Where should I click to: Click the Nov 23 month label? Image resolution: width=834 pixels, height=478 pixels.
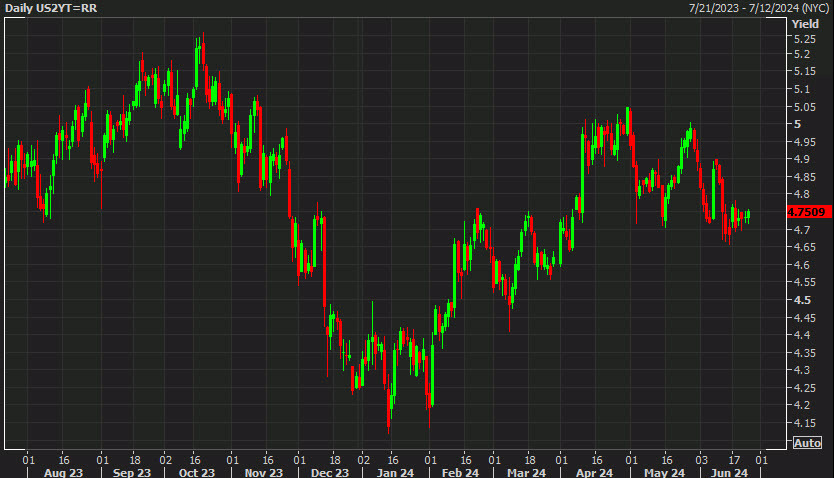point(263,472)
